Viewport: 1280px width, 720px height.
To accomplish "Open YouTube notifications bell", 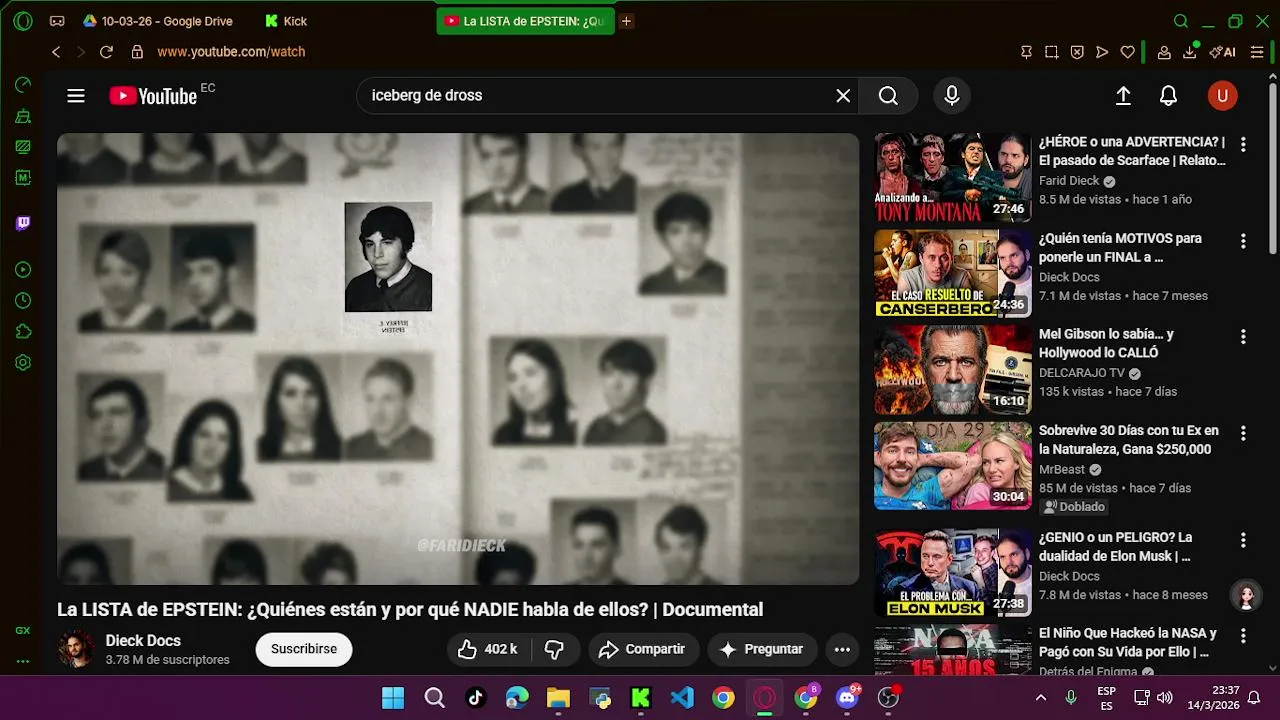I will (1168, 96).
